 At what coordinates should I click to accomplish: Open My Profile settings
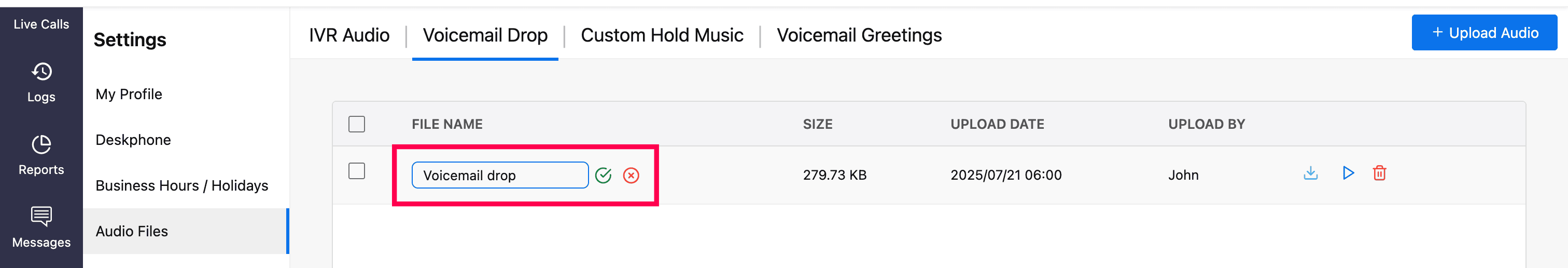click(129, 95)
